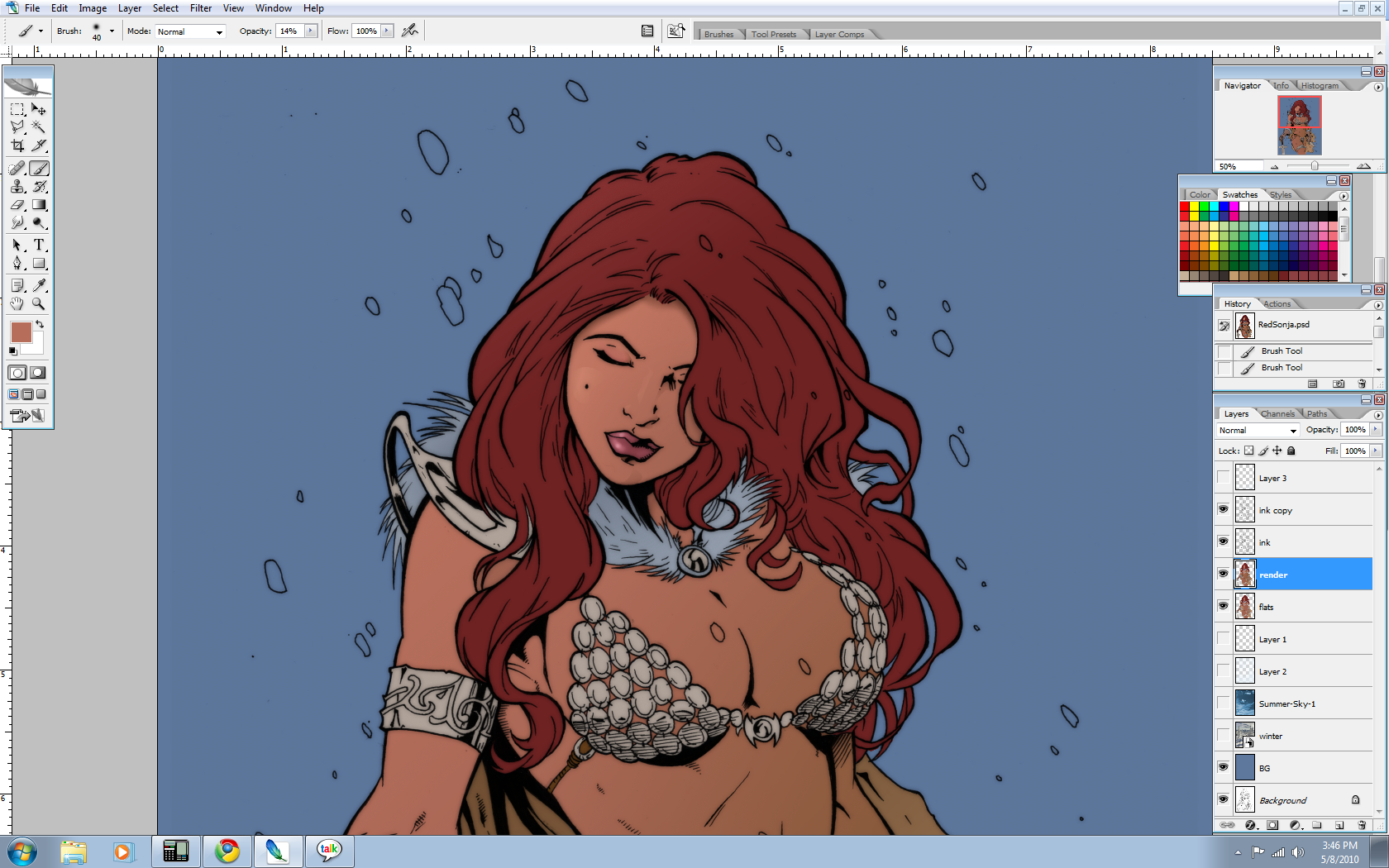1389x868 pixels.
Task: Select the Crop tool
Action: click(17, 145)
